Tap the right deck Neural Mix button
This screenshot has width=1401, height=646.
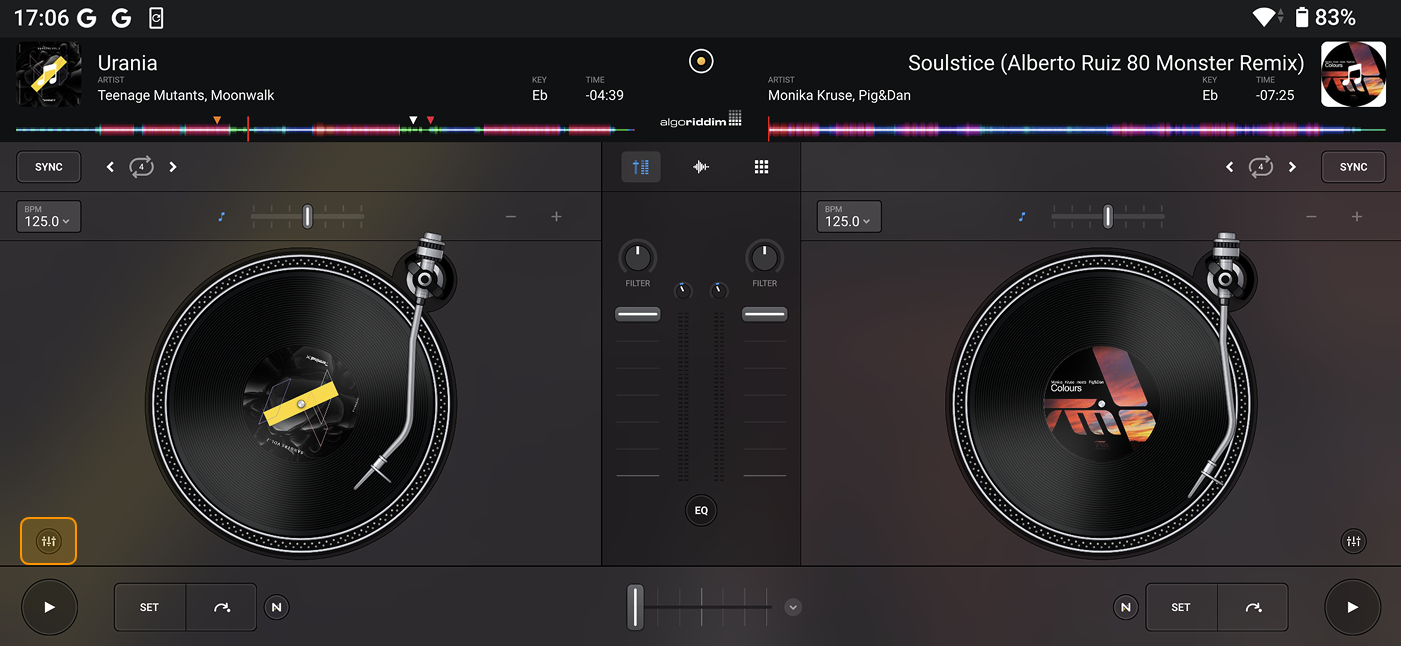pyautogui.click(x=1125, y=607)
